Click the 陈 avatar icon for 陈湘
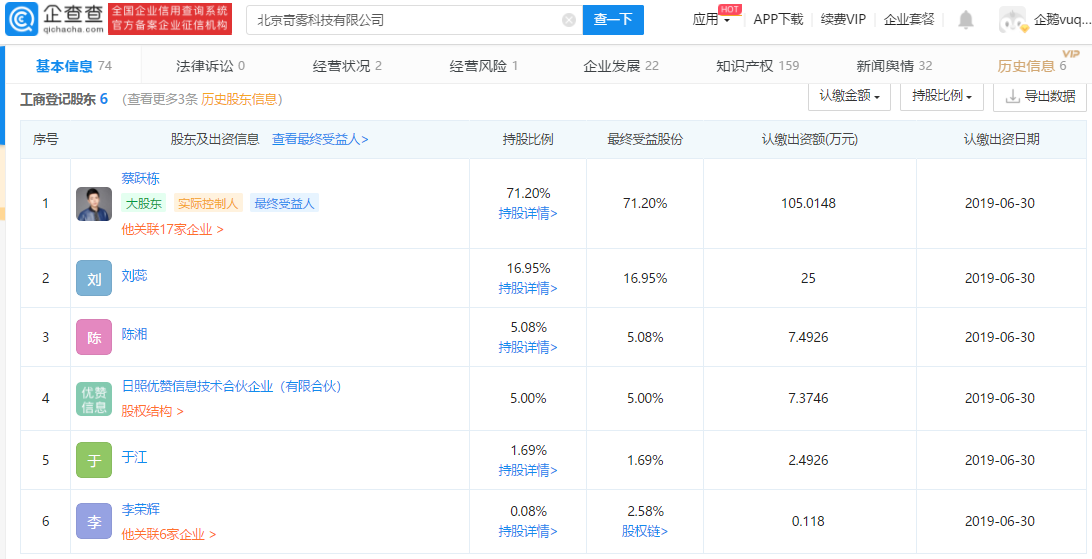 [x=94, y=338]
